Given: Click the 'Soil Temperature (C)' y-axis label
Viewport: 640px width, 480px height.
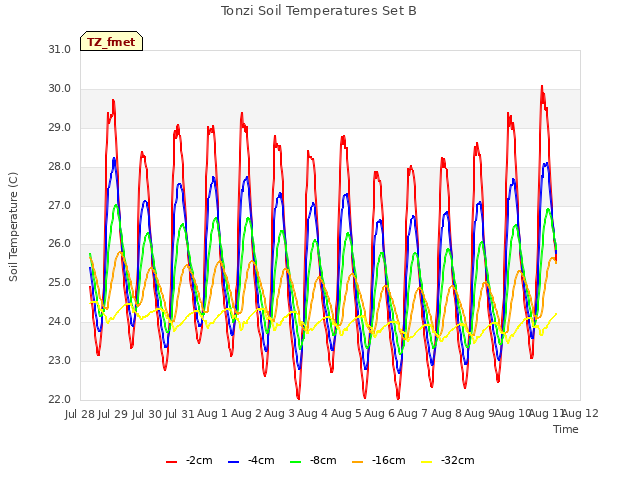Looking at the screenshot, I should click(x=13, y=227).
